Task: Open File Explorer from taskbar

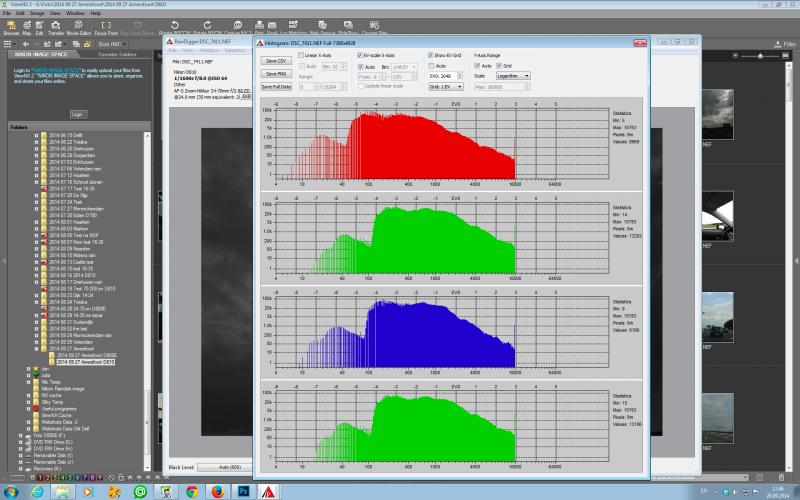Action: [x=63, y=492]
